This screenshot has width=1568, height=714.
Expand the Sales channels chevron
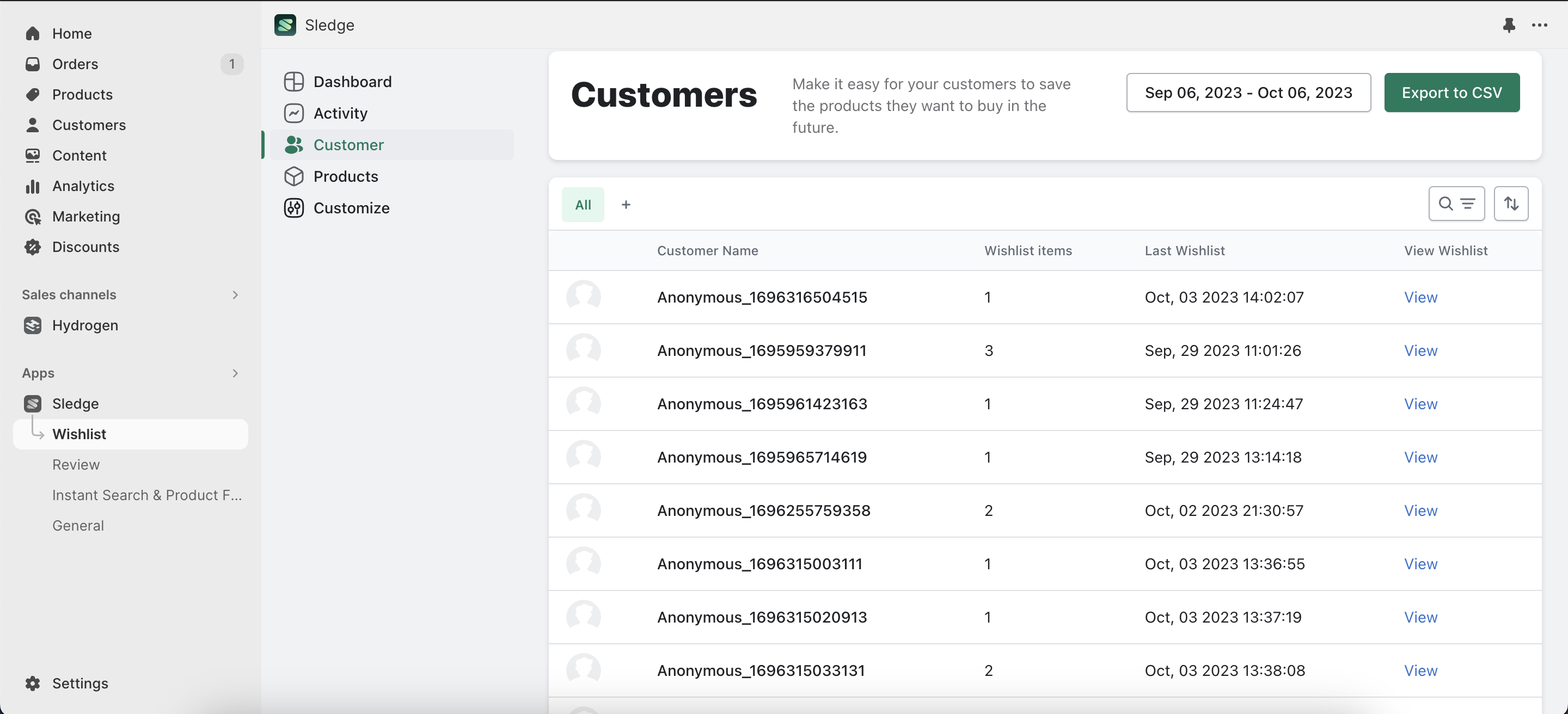click(235, 295)
